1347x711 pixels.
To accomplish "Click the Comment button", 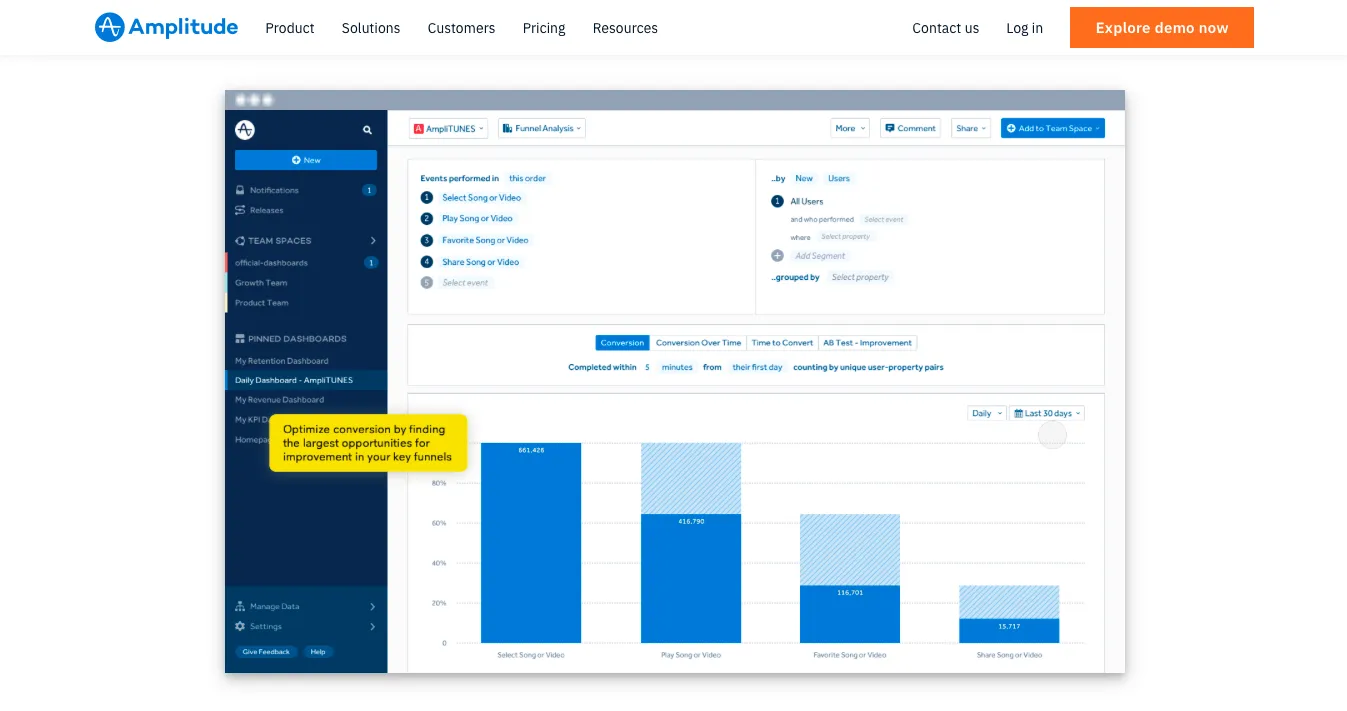I will 910,128.
